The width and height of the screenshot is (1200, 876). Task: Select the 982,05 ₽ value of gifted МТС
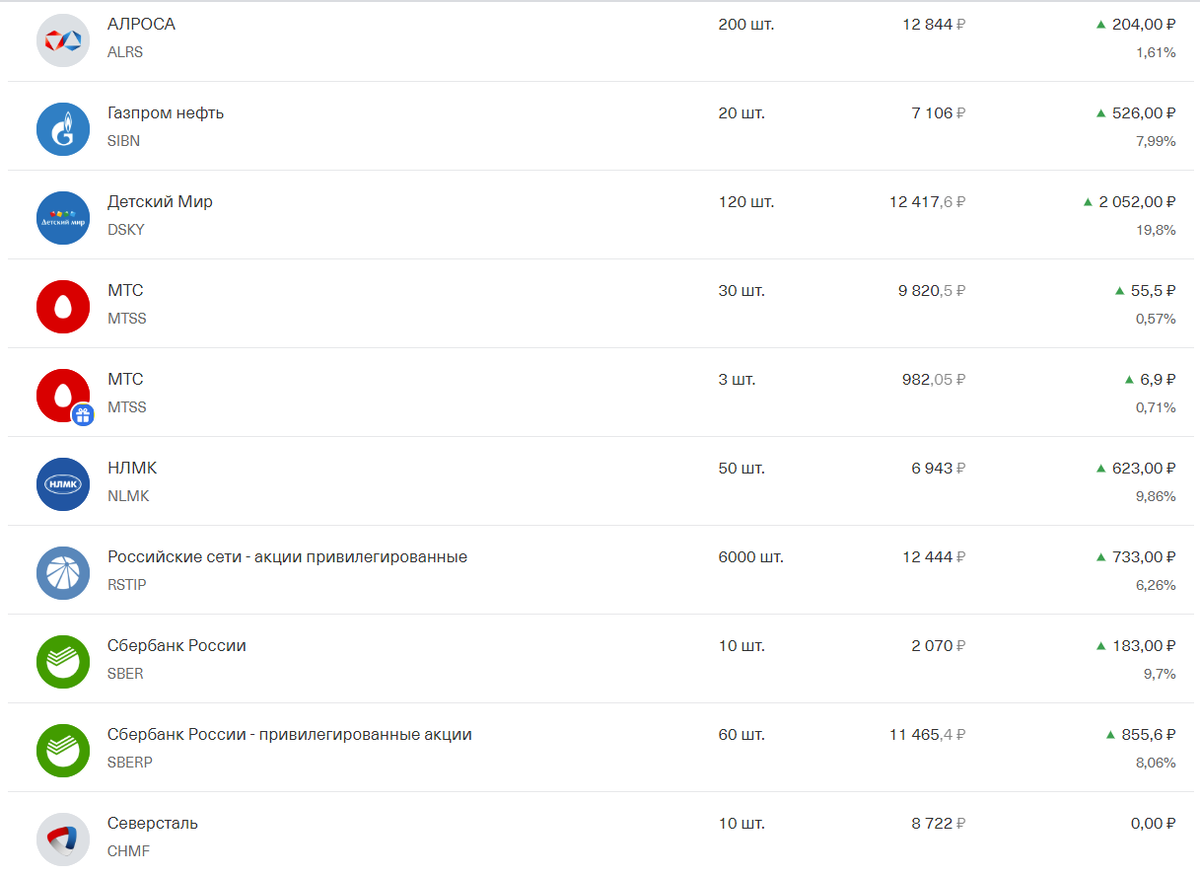[934, 380]
